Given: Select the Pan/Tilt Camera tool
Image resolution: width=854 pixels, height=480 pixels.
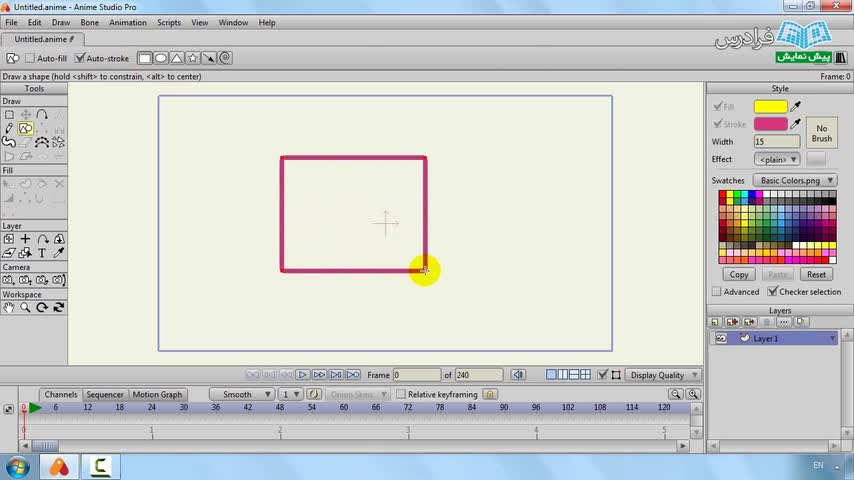Looking at the screenshot, I should point(59,280).
